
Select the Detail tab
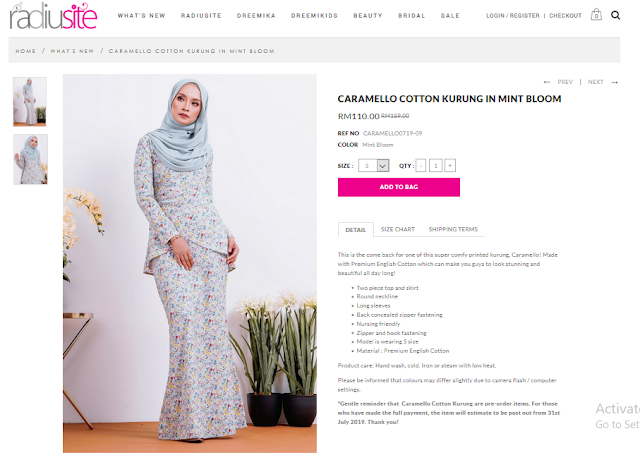coord(356,230)
